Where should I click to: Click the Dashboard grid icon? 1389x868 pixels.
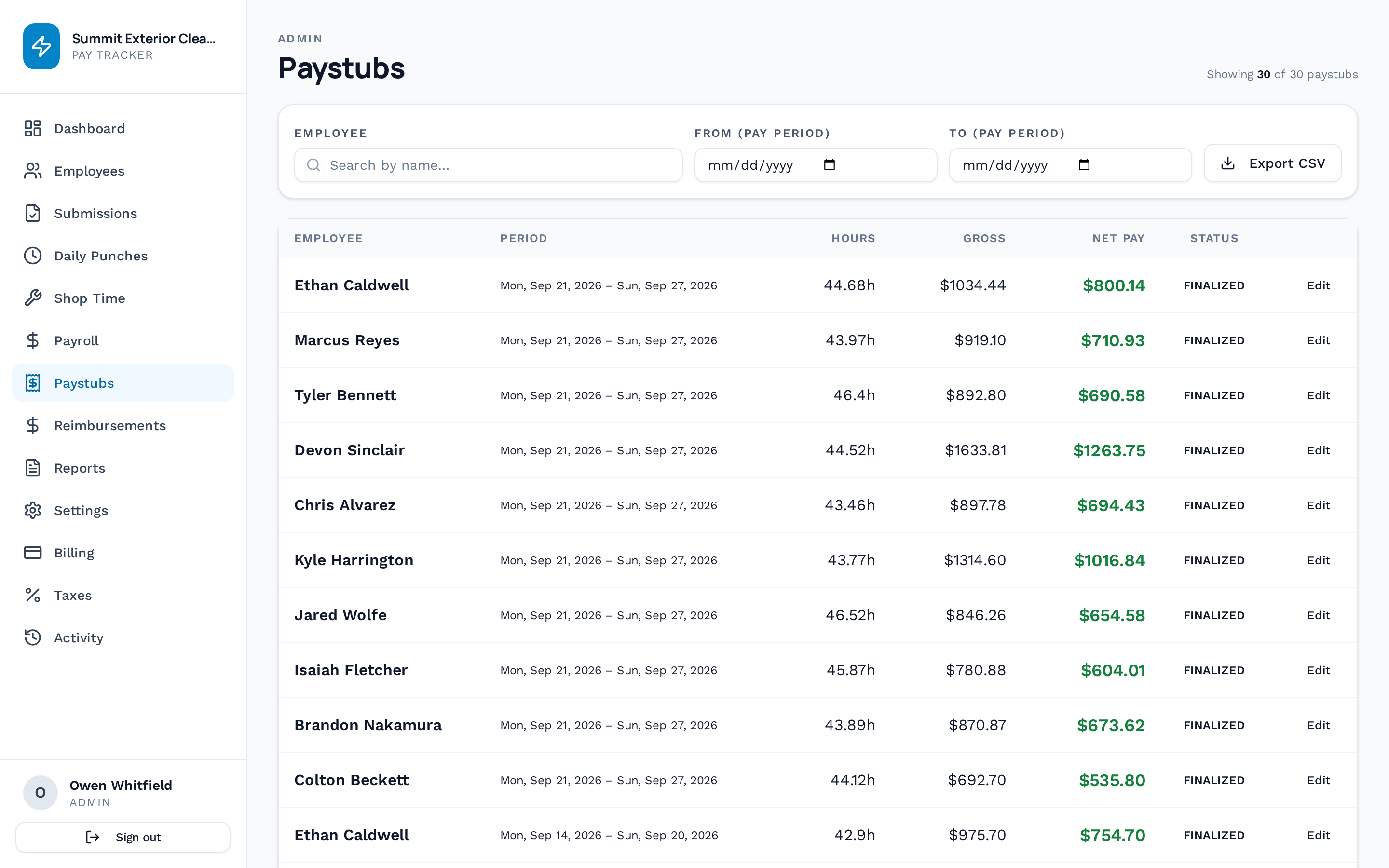coord(33,128)
